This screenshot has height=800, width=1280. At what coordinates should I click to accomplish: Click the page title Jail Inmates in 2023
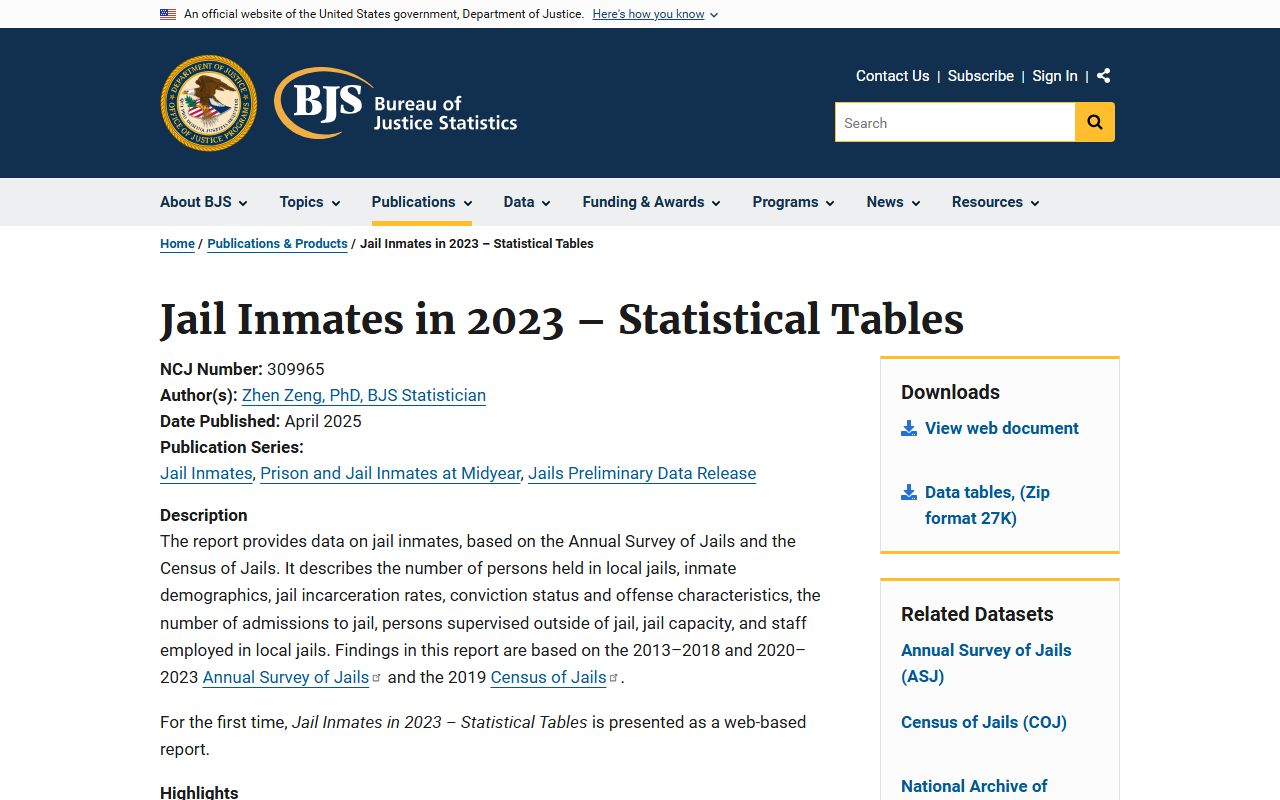point(562,320)
